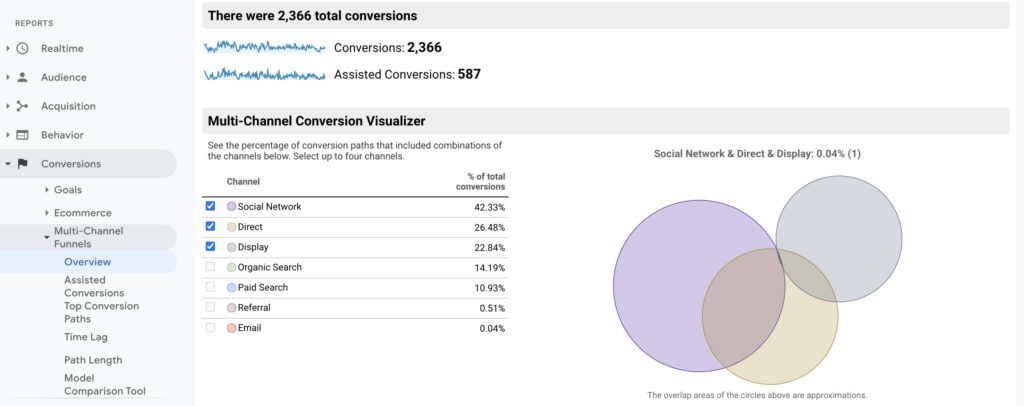Click the Organic Search green swatch
1024x406 pixels.
(x=231, y=268)
